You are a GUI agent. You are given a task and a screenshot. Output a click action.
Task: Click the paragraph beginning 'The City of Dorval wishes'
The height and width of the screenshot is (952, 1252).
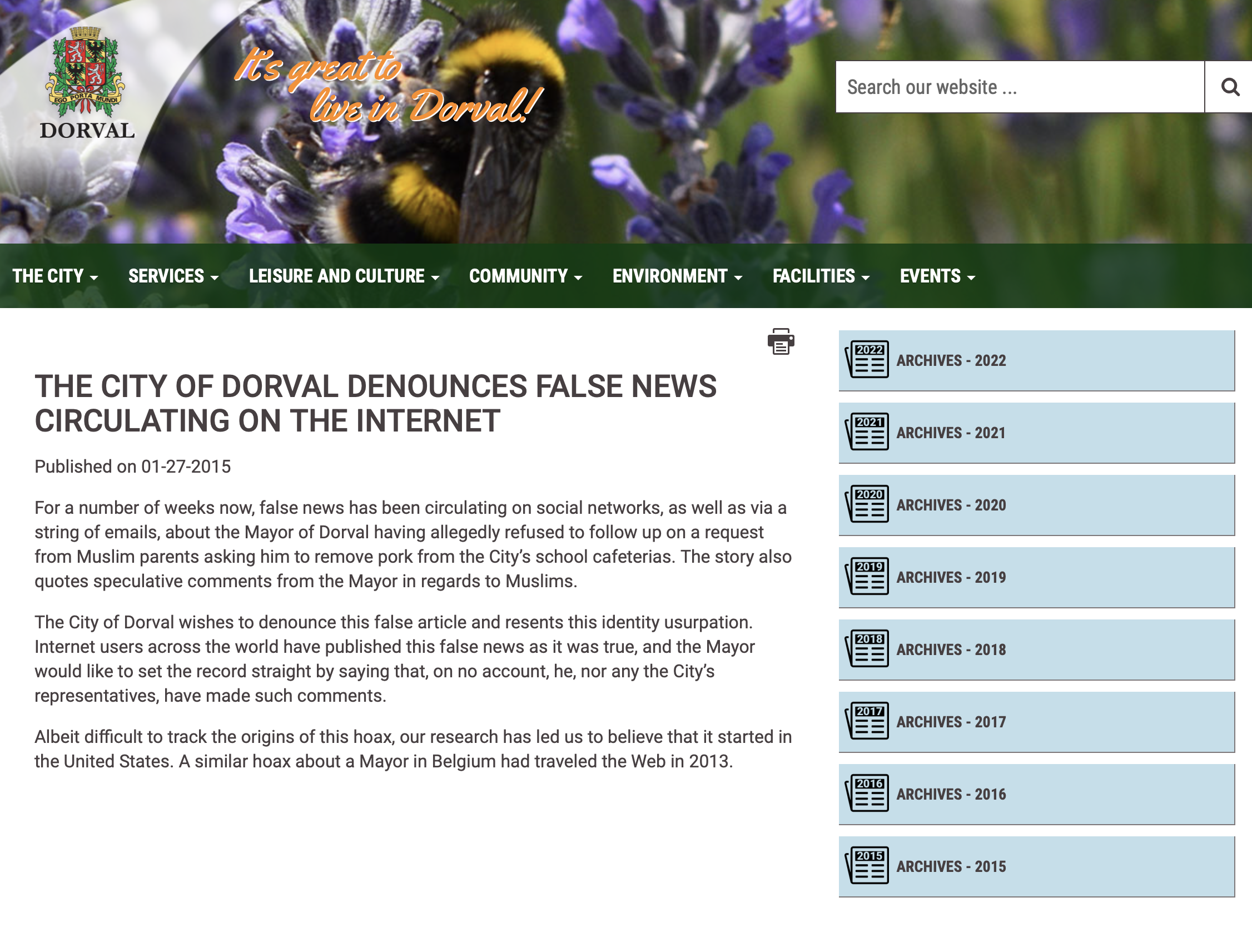point(394,658)
